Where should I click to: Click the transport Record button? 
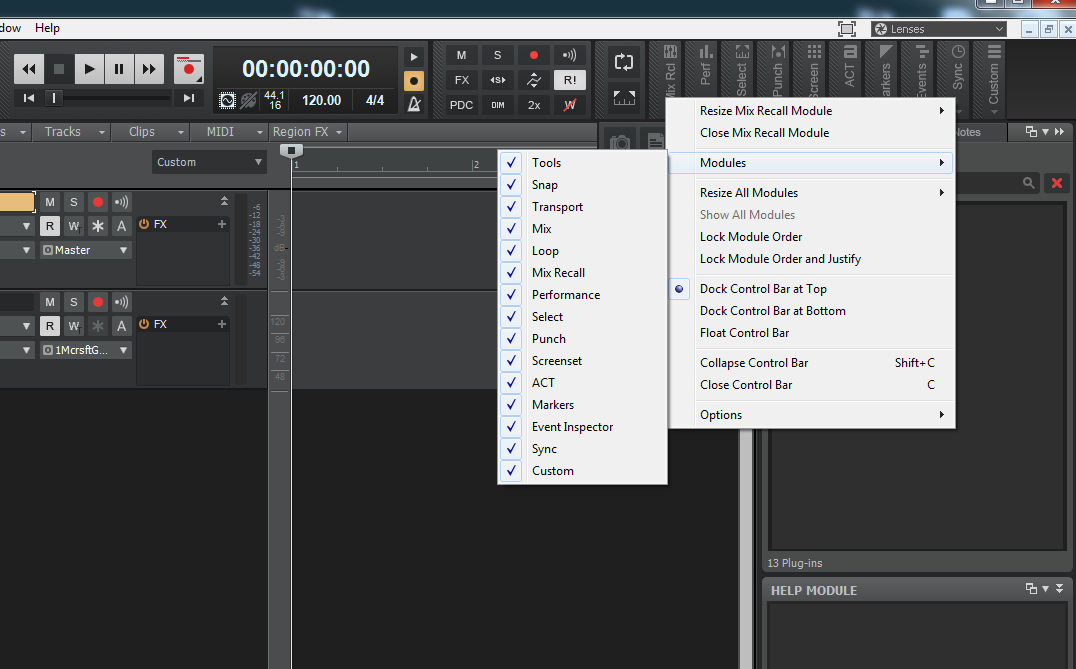187,69
